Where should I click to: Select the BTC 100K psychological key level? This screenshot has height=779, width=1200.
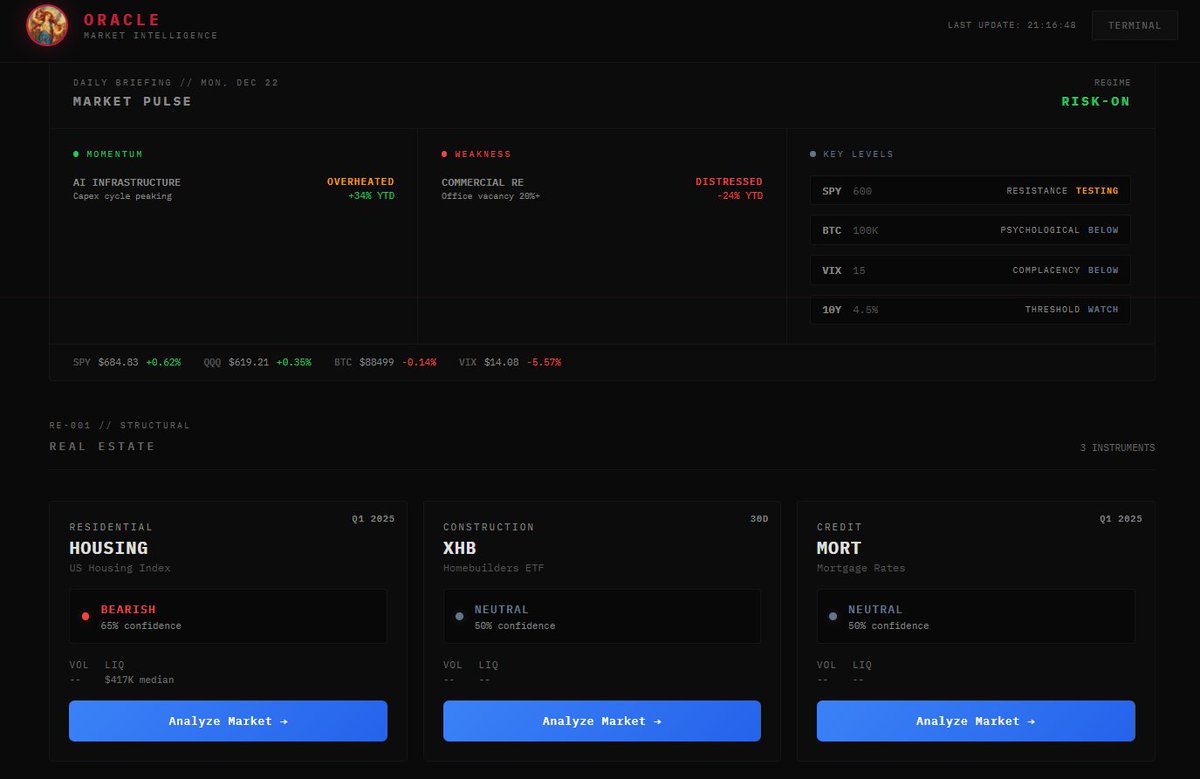[970, 230]
